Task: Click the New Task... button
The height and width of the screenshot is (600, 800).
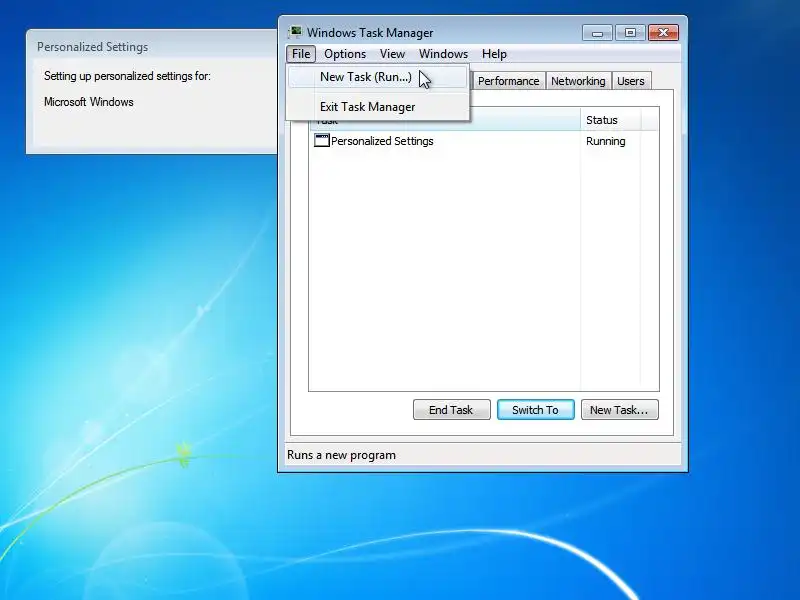Action: 619,410
